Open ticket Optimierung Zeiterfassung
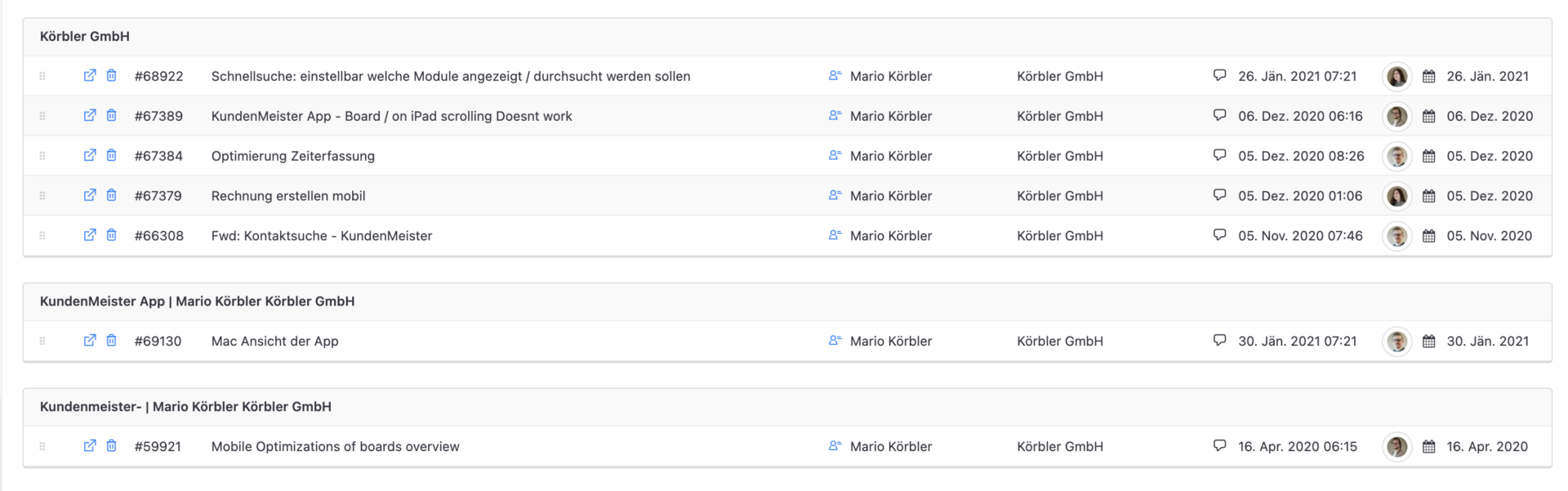Image resolution: width=1568 pixels, height=491 pixels. 293,155
